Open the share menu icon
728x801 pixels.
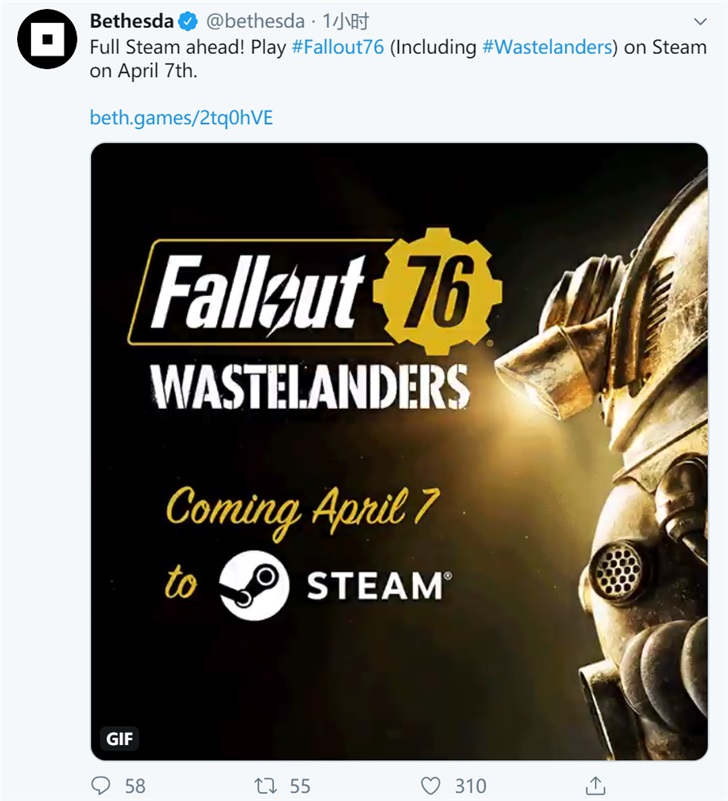[595, 786]
